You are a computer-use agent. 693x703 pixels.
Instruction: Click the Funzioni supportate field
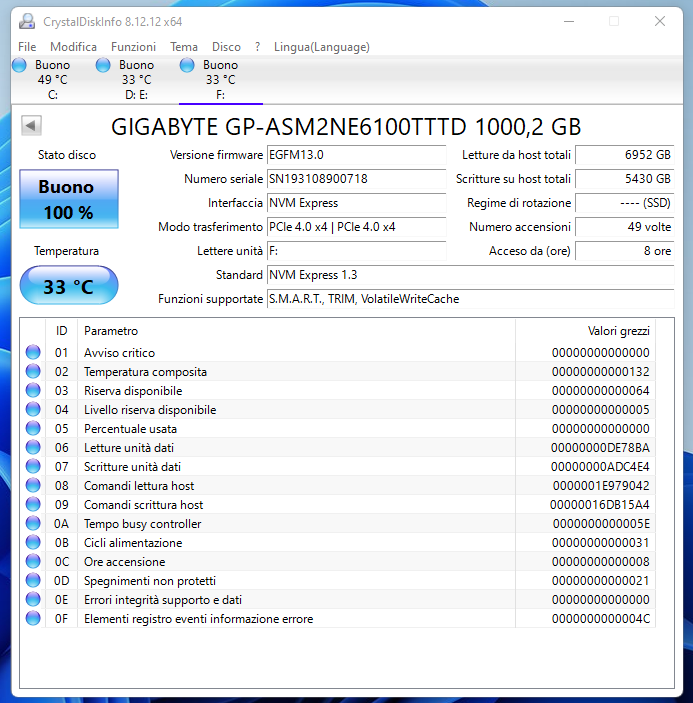tap(471, 299)
